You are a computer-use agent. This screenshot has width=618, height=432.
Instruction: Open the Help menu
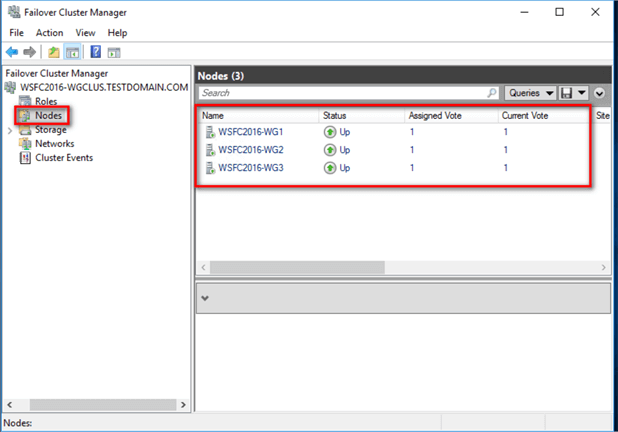coord(117,33)
